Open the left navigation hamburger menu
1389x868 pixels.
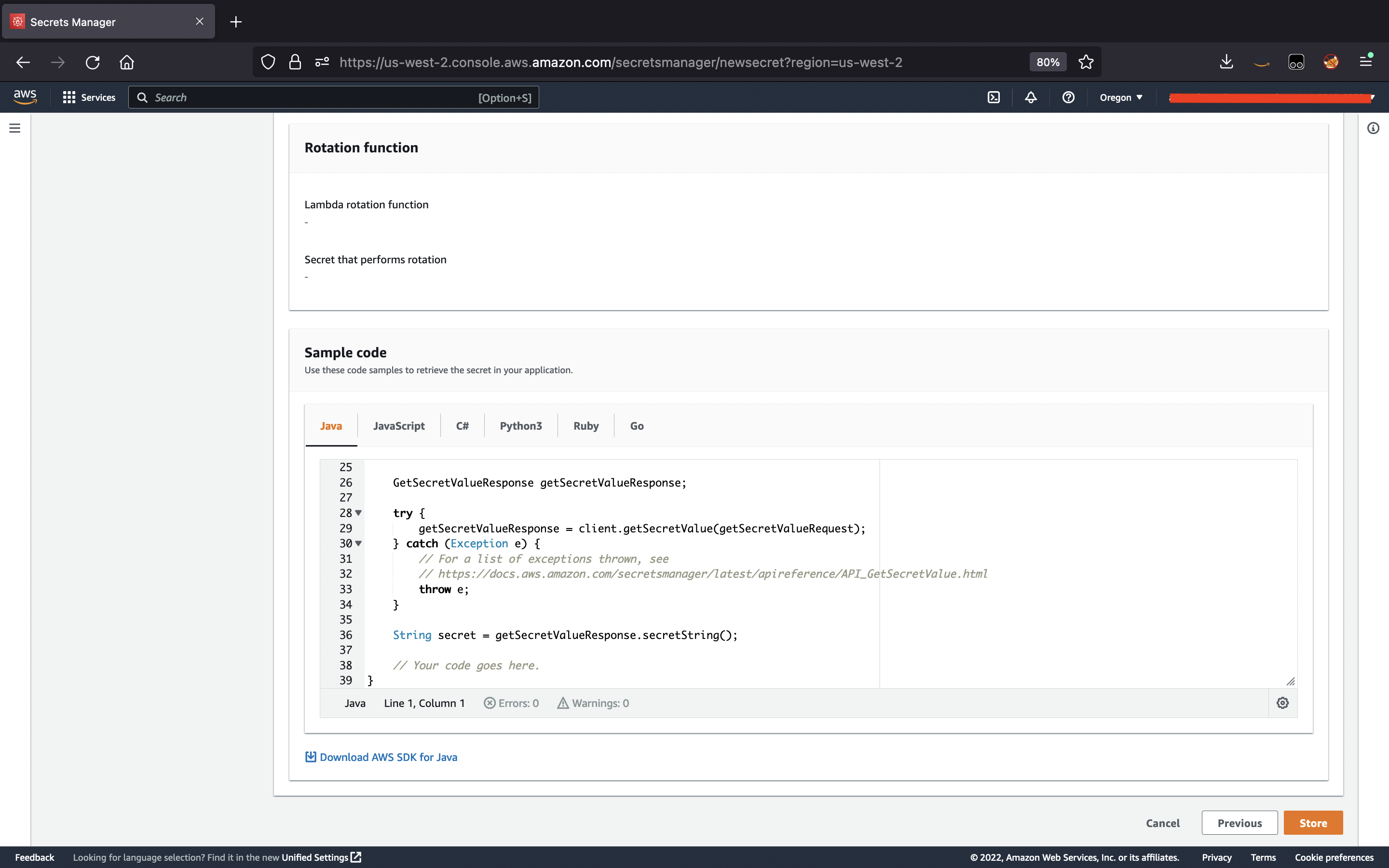click(15, 128)
